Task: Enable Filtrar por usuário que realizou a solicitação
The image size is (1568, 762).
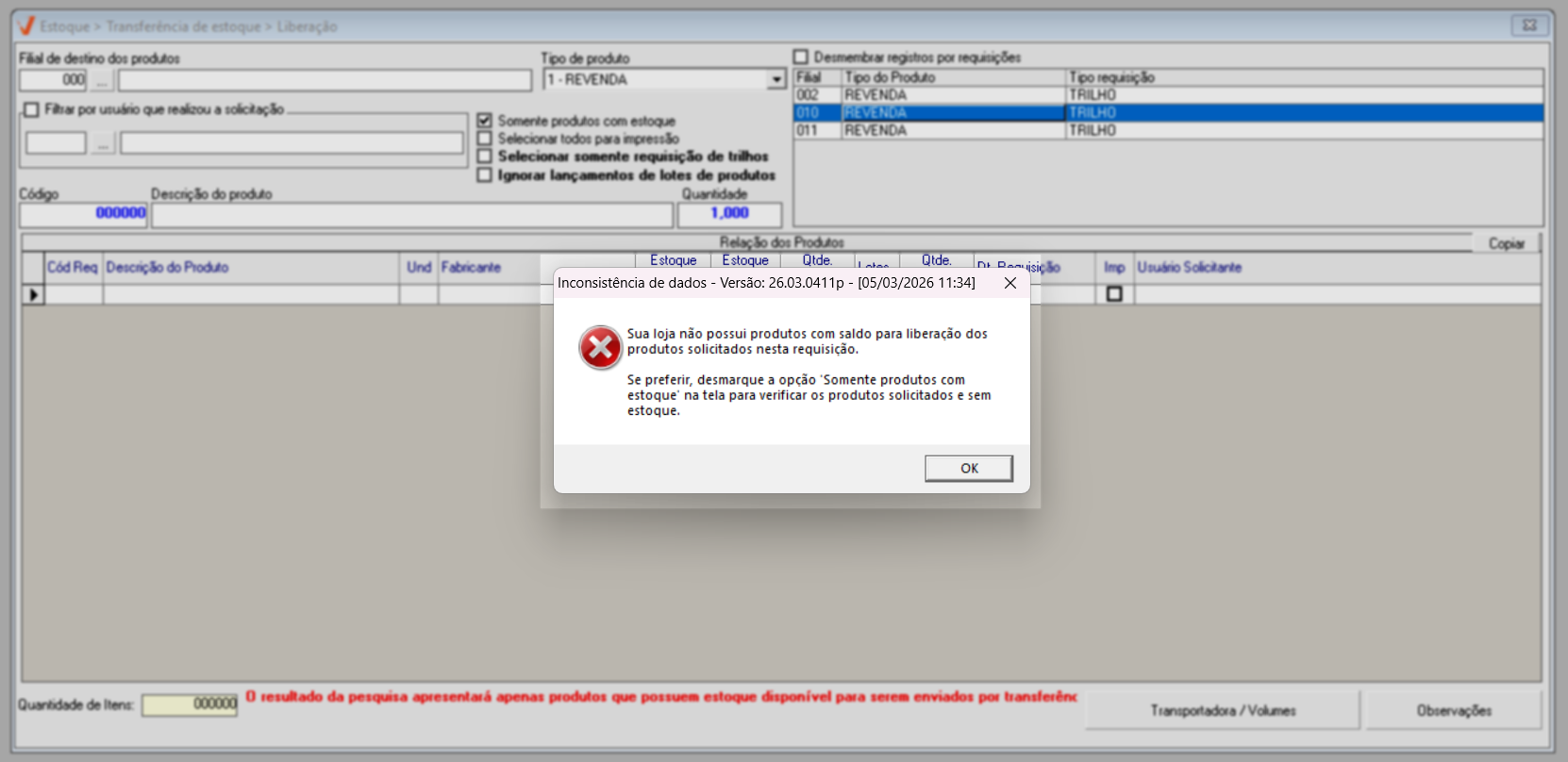Action: [x=32, y=109]
